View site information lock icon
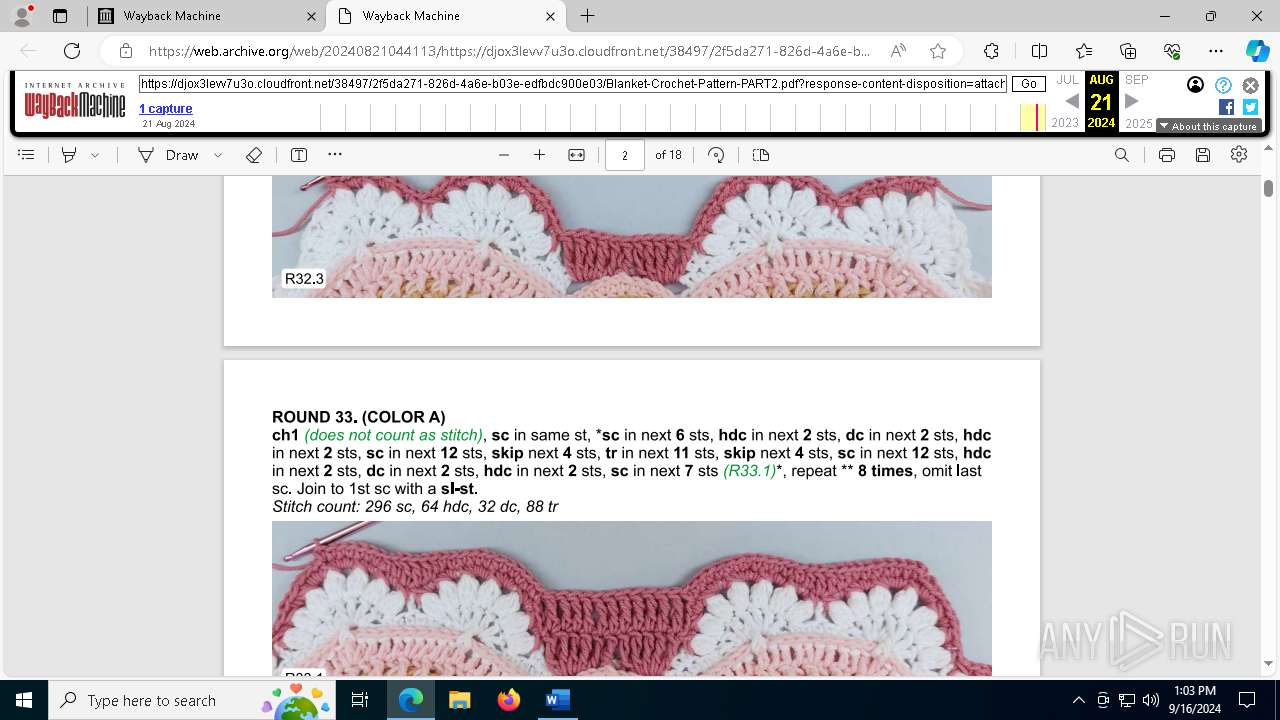1280x720 pixels. 125,51
